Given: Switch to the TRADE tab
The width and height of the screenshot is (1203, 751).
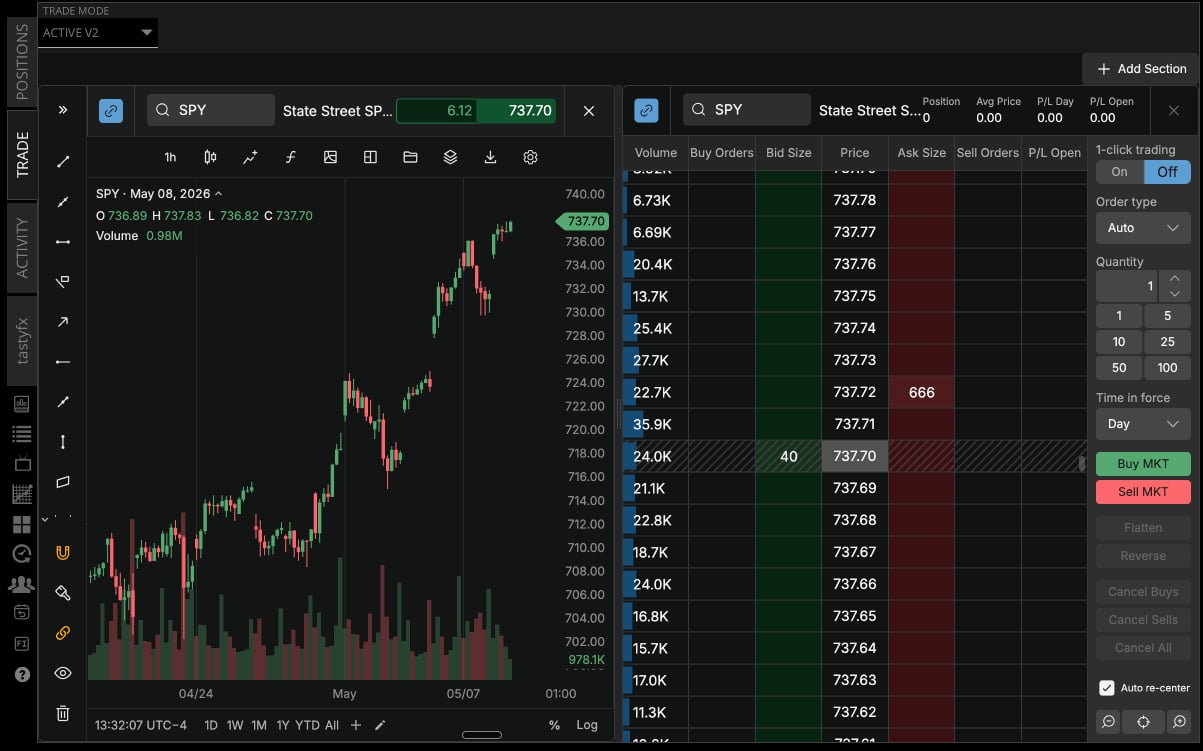Looking at the screenshot, I should pyautogui.click(x=22, y=155).
